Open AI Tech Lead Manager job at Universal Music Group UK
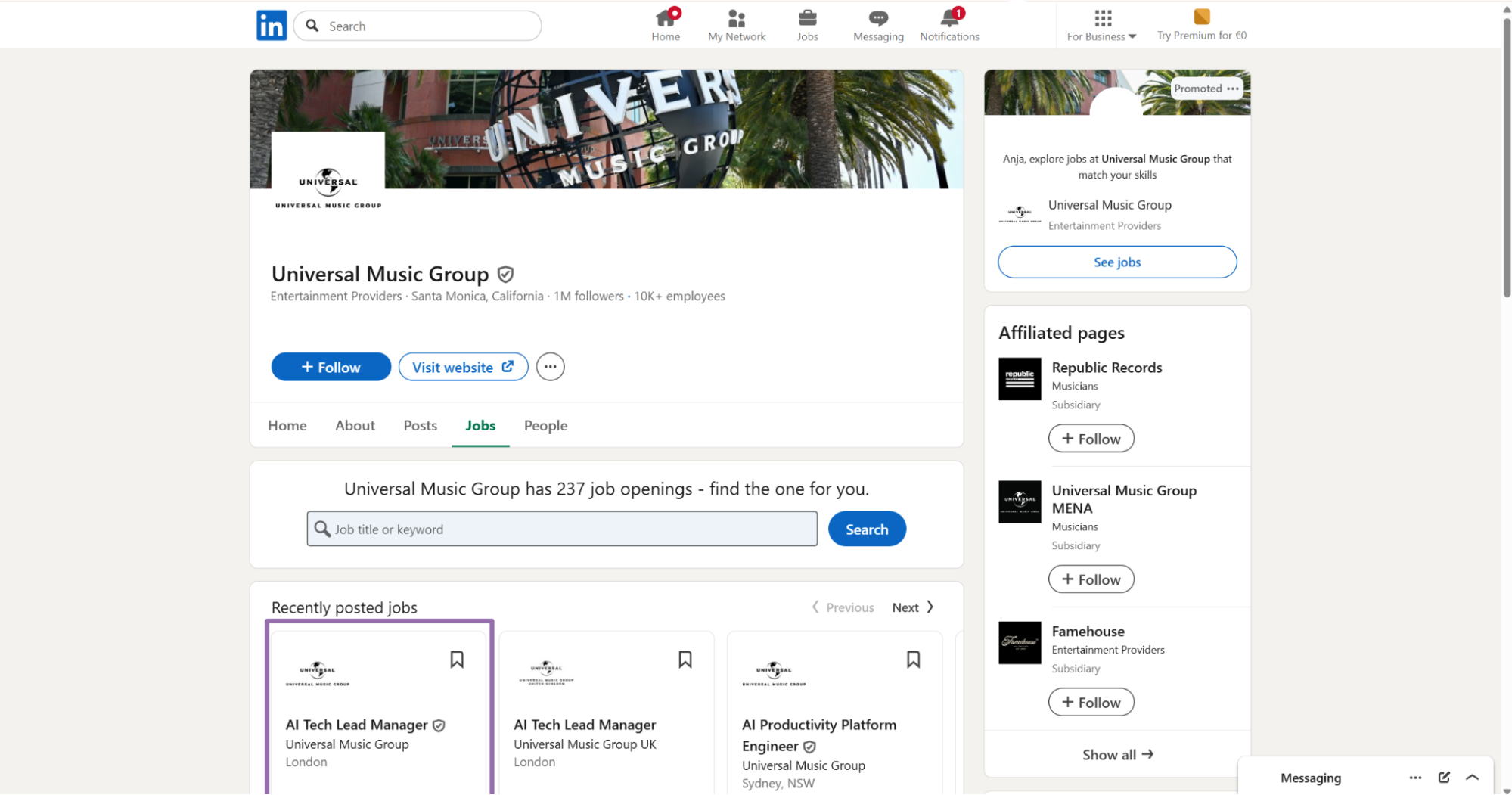This screenshot has height=795, width=1512. [x=585, y=725]
